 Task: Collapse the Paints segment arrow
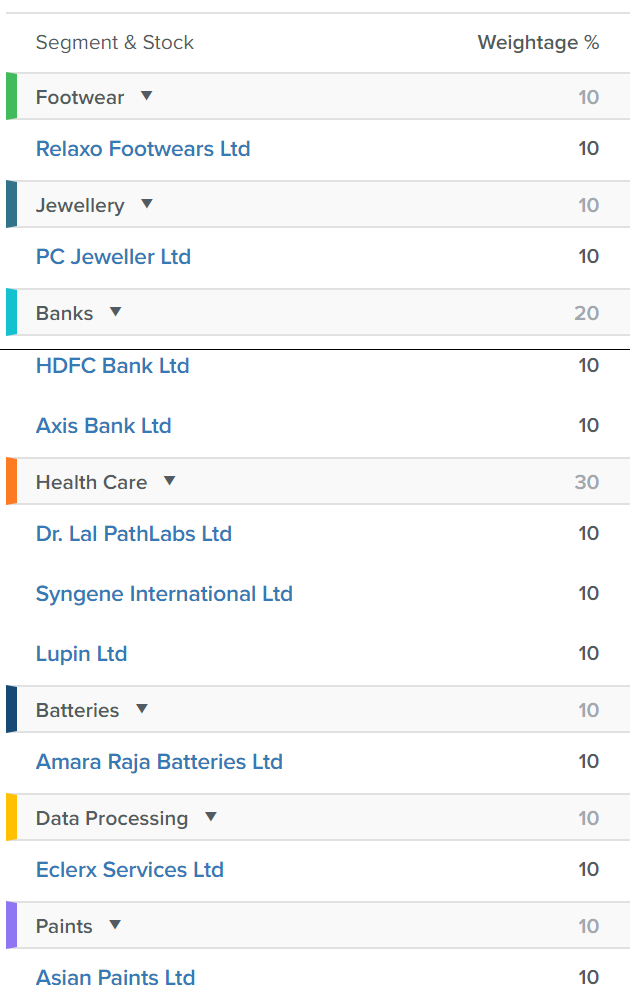[x=115, y=925]
